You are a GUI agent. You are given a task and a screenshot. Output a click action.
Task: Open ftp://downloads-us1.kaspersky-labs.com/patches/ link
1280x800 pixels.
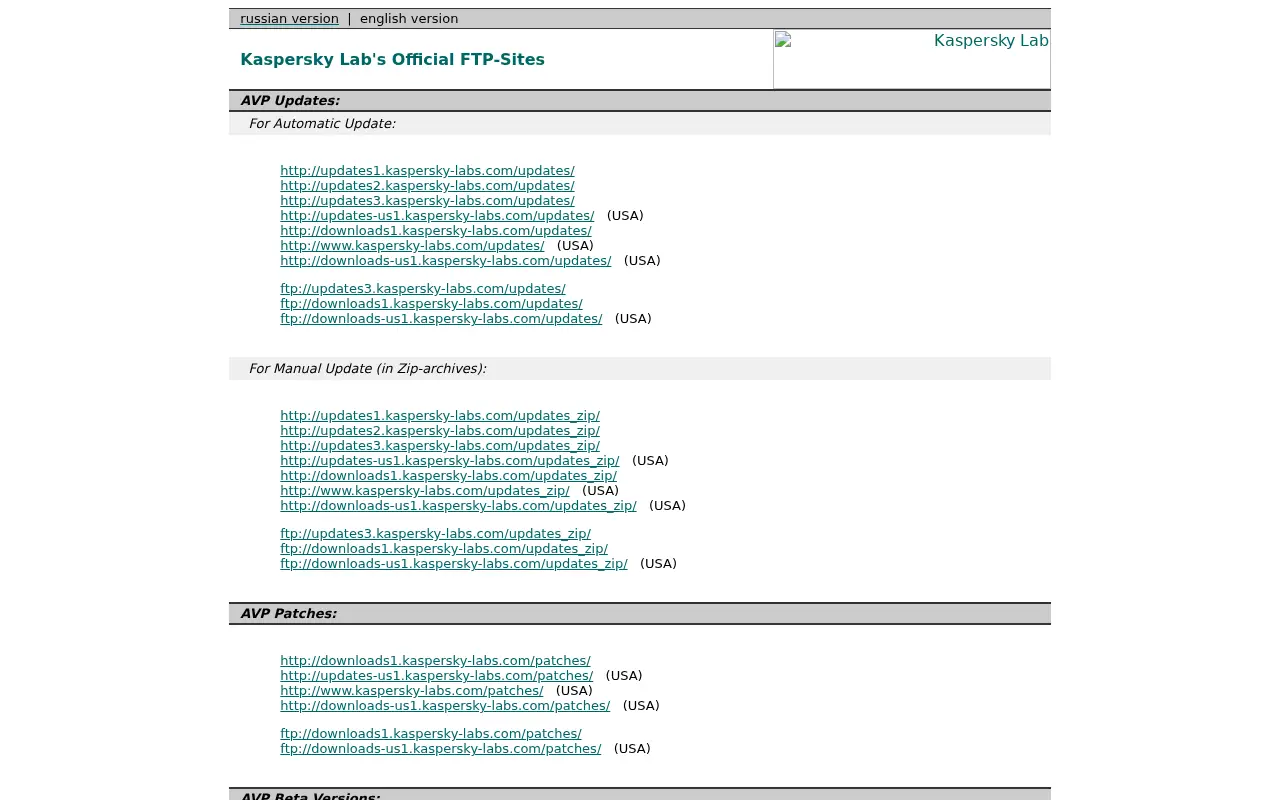(x=441, y=749)
